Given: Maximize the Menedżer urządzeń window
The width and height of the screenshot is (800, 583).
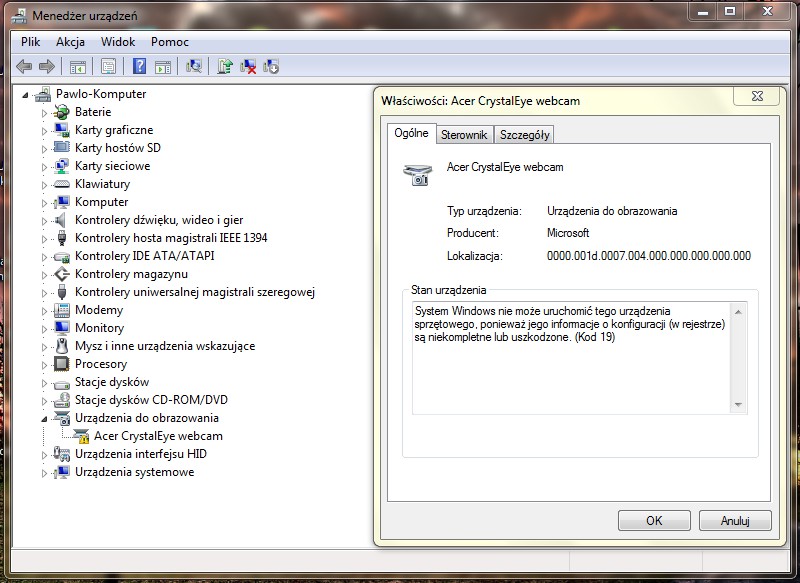Looking at the screenshot, I should [x=730, y=11].
